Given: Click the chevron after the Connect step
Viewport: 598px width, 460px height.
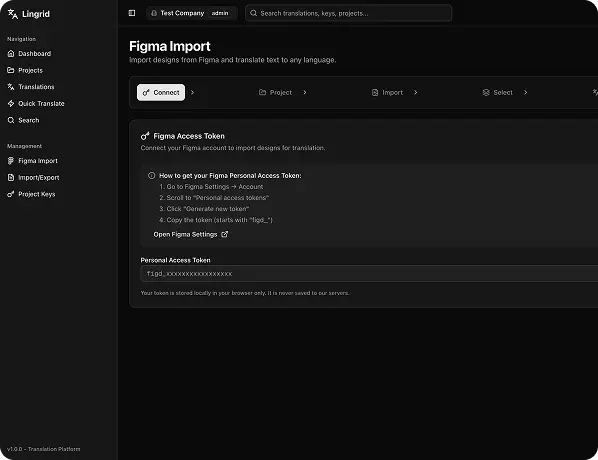Looking at the screenshot, I should click(192, 93).
